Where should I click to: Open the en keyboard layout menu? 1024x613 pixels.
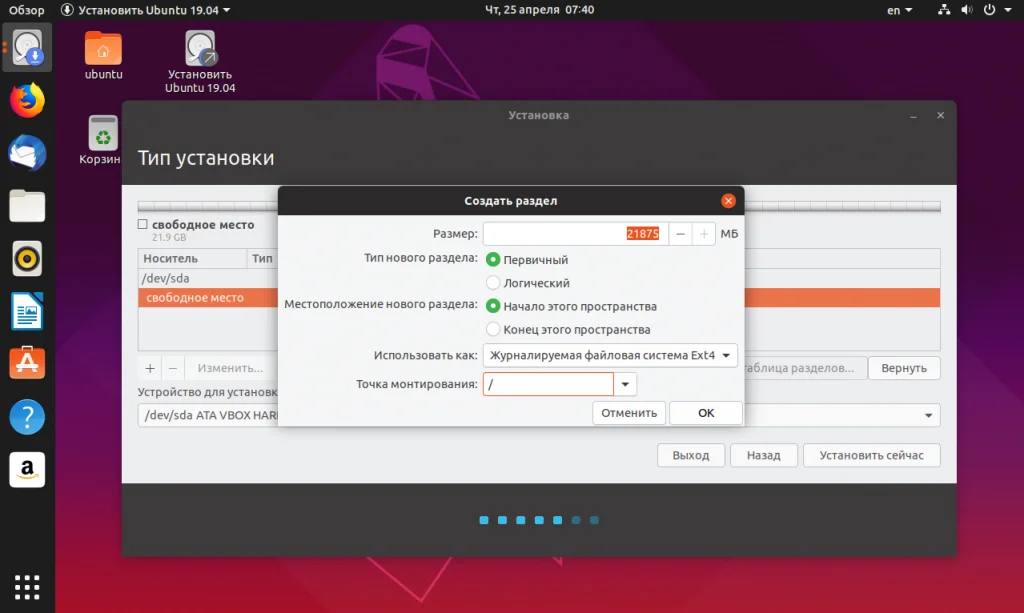(x=899, y=10)
